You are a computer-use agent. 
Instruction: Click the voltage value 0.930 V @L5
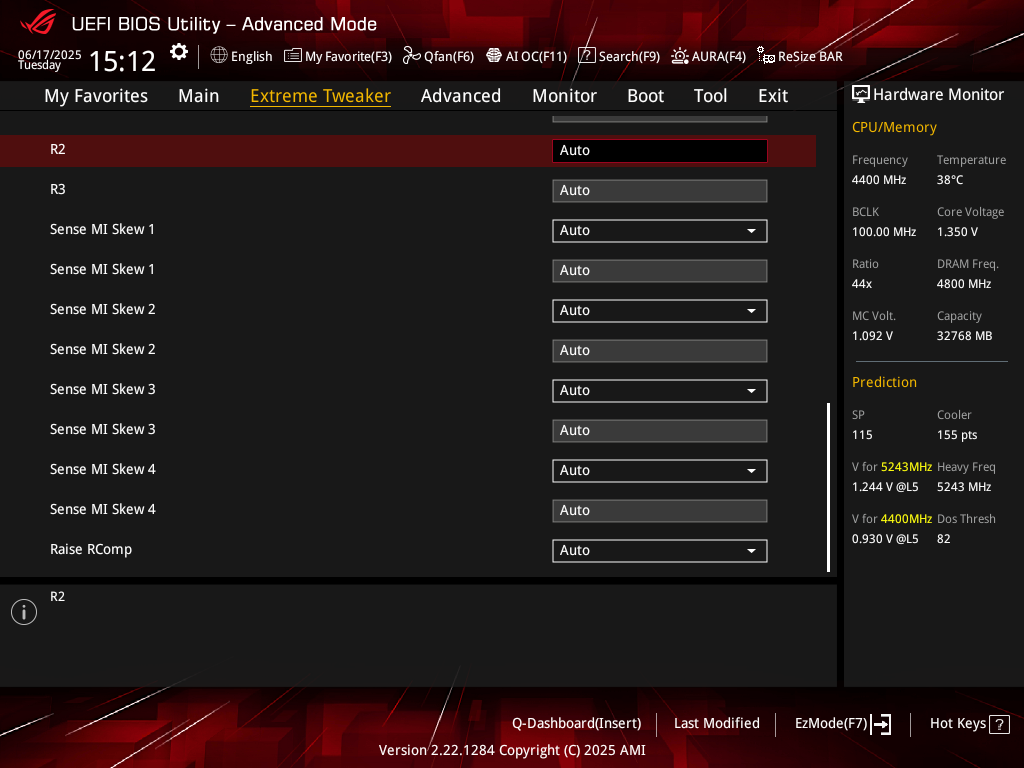[885, 539]
